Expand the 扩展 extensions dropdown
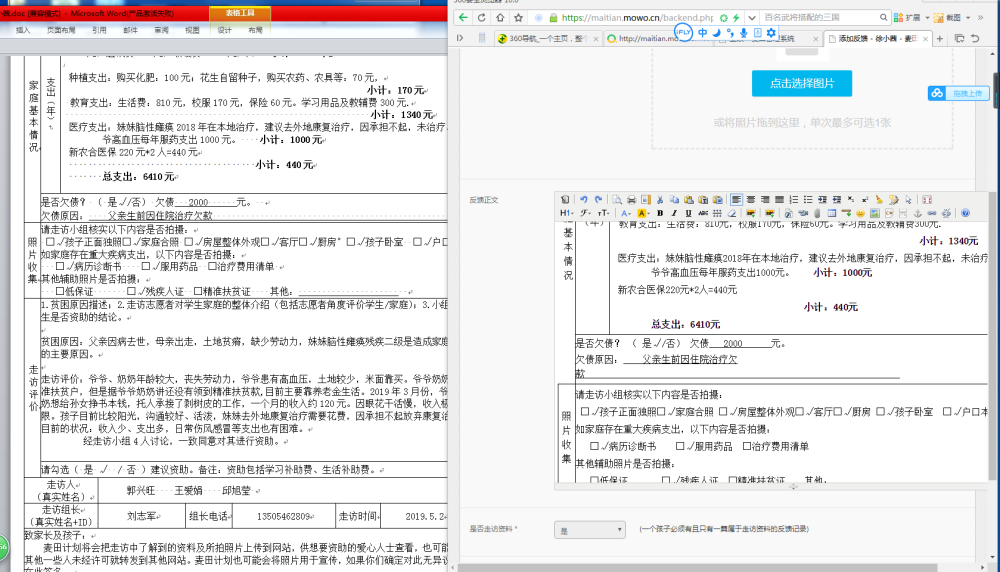 (x=927, y=18)
